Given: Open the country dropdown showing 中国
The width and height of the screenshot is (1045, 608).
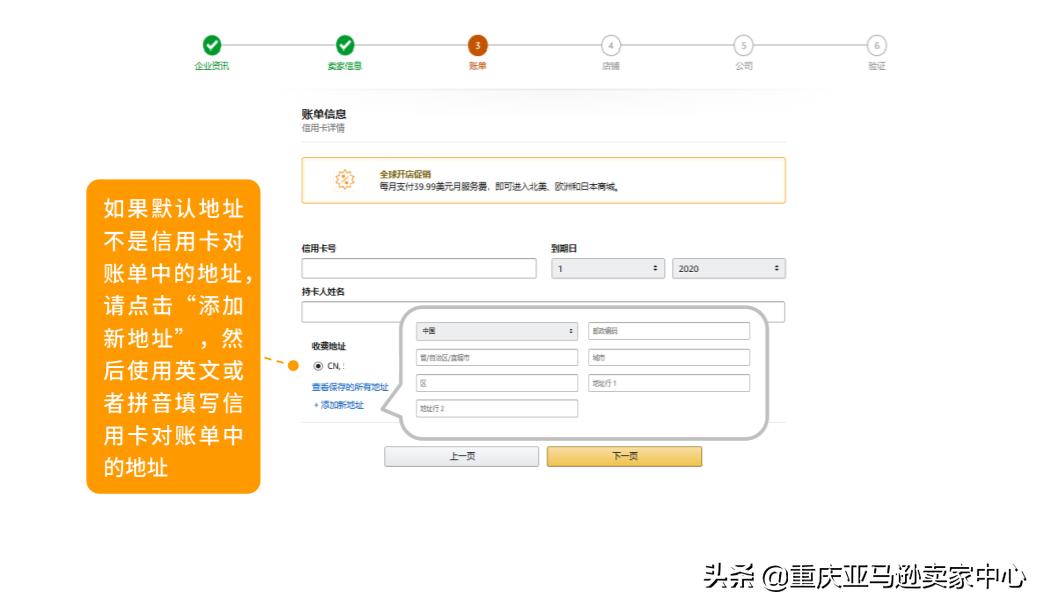Looking at the screenshot, I should point(497,330).
